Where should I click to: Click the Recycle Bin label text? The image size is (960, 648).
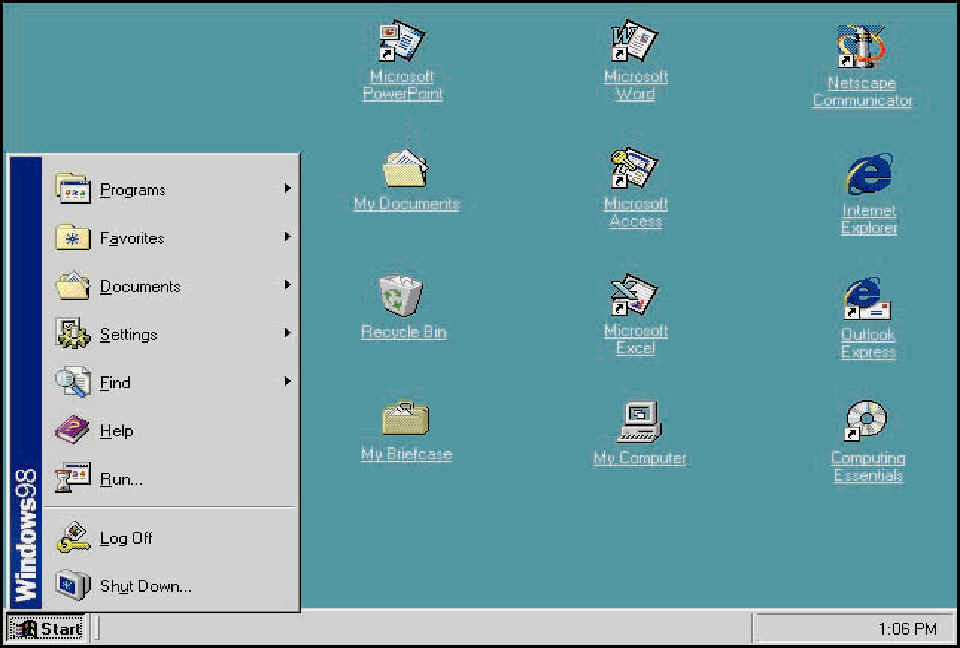(403, 332)
